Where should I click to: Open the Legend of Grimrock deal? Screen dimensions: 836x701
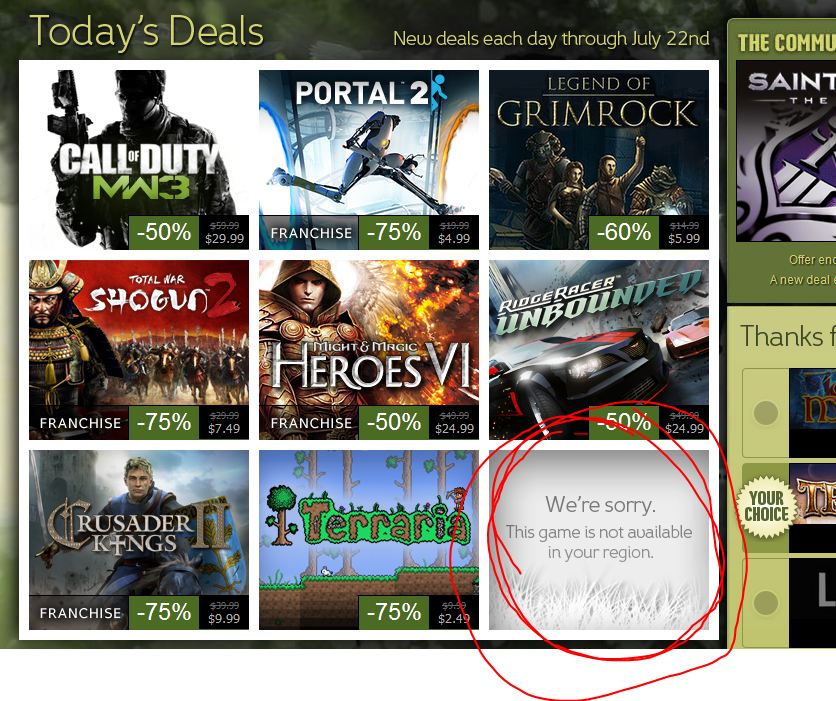tap(599, 160)
